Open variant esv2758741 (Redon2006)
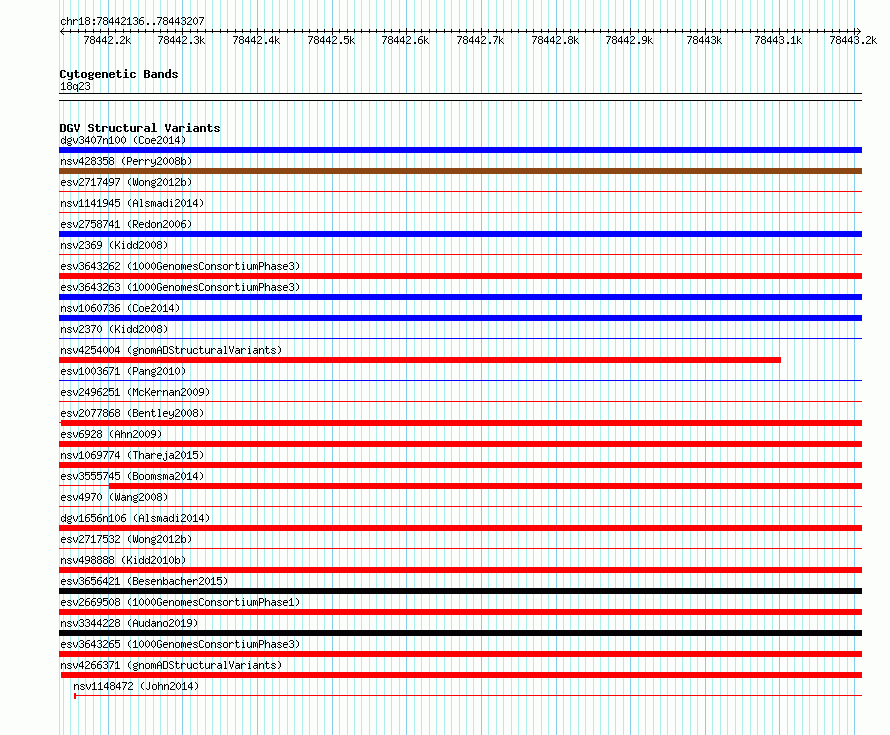The height and width of the screenshot is (735, 890). [x=126, y=224]
